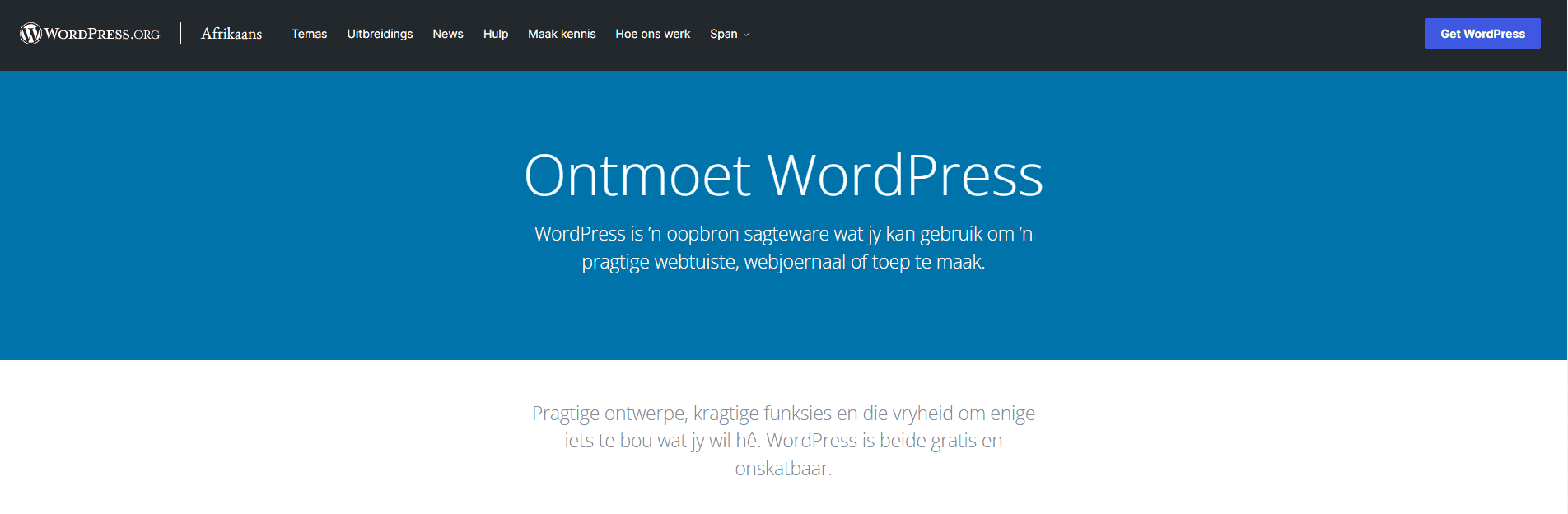The height and width of the screenshot is (514, 1568).
Task: Open the Hulp menu item
Action: click(x=496, y=34)
